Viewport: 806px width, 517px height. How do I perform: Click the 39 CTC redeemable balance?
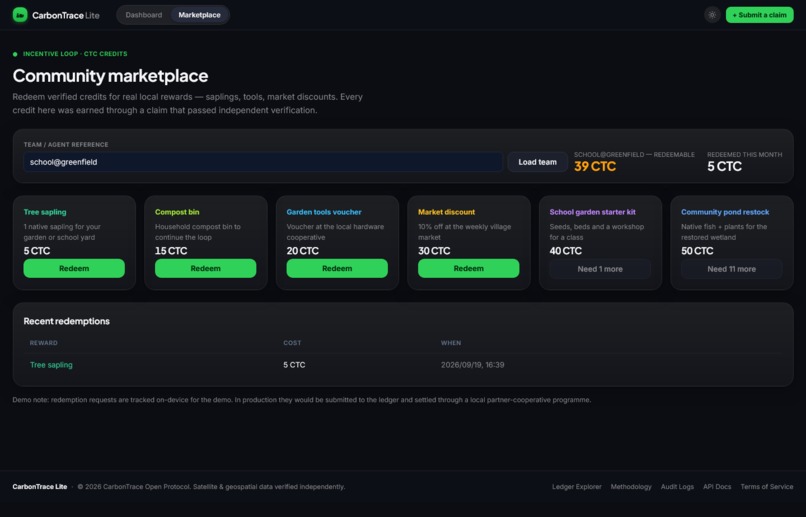tap(595, 167)
